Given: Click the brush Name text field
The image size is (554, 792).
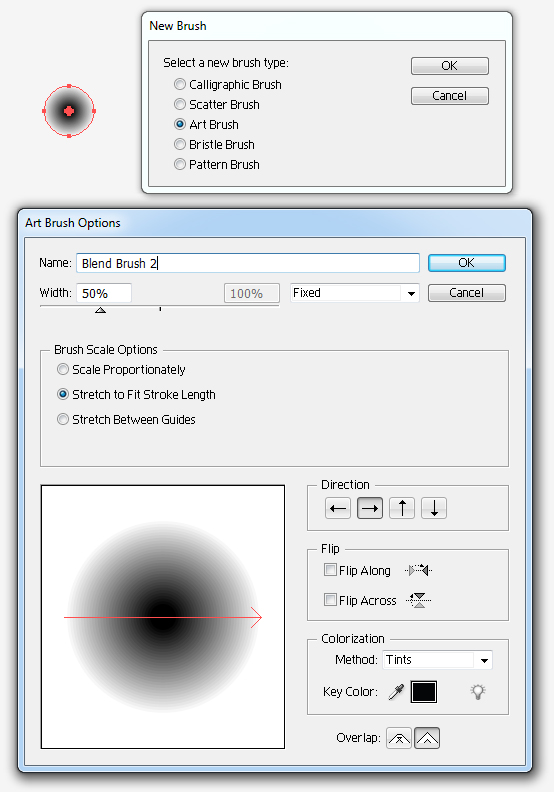Looking at the screenshot, I should coord(248,263).
